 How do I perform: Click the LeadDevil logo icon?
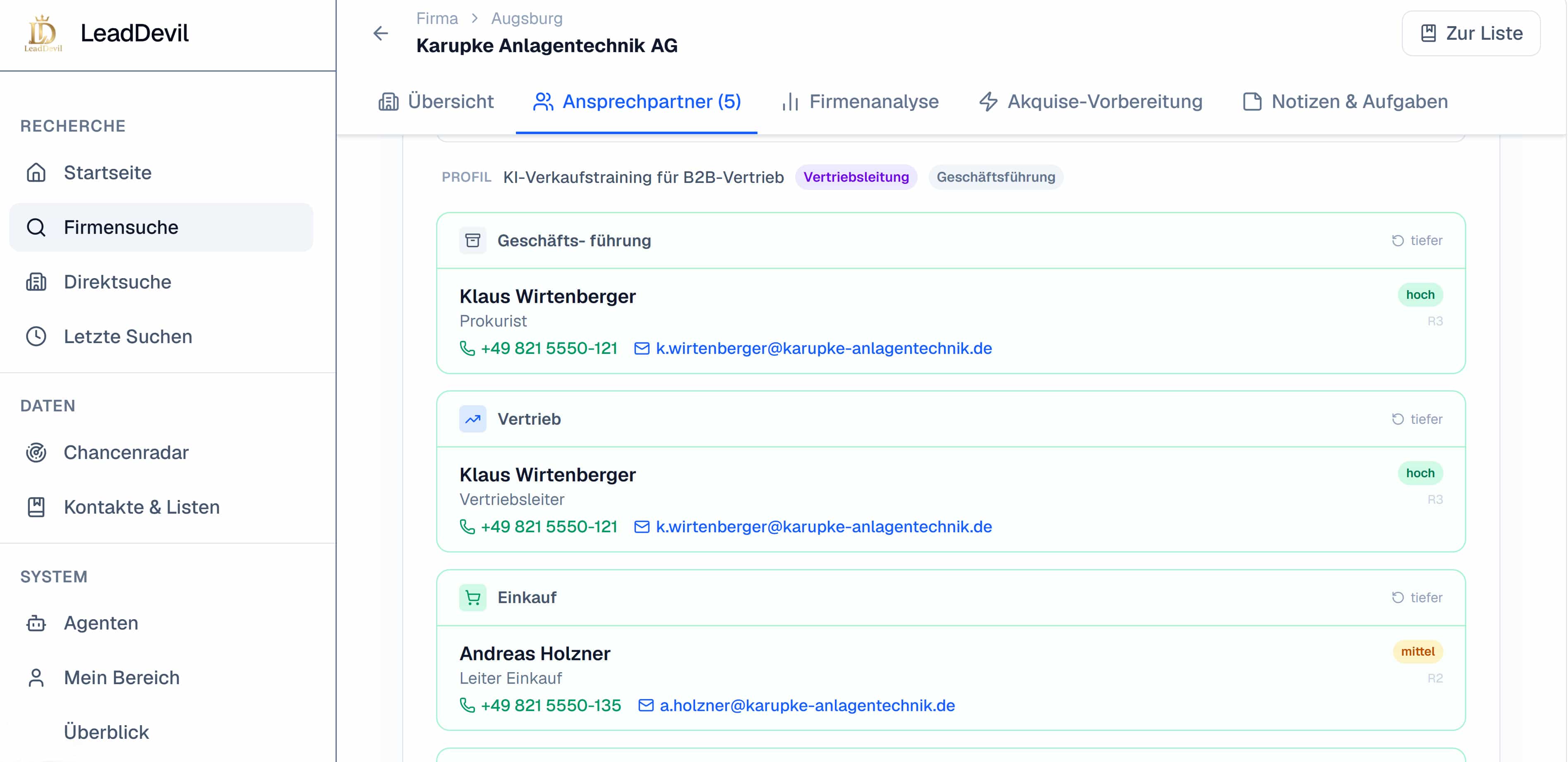(43, 34)
